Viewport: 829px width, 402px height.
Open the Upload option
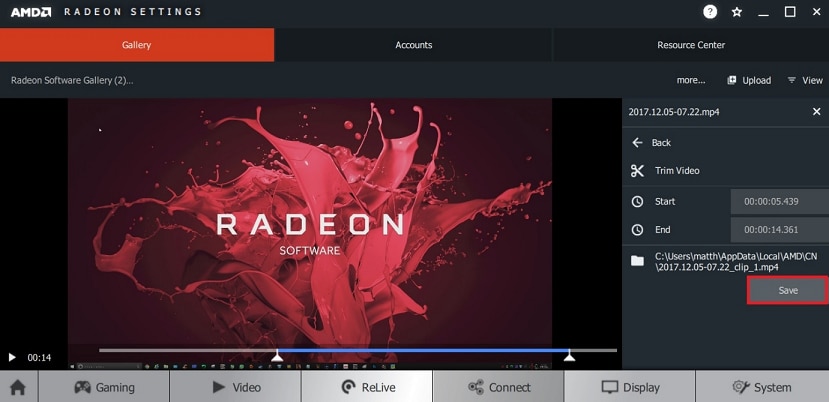coord(749,80)
